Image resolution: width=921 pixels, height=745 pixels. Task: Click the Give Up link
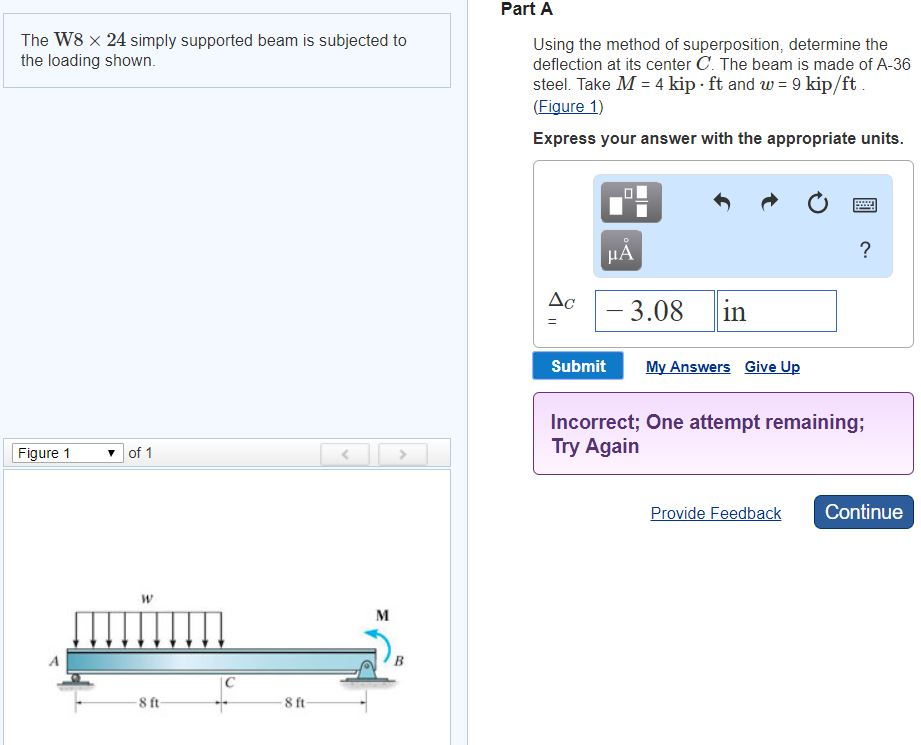click(x=772, y=367)
